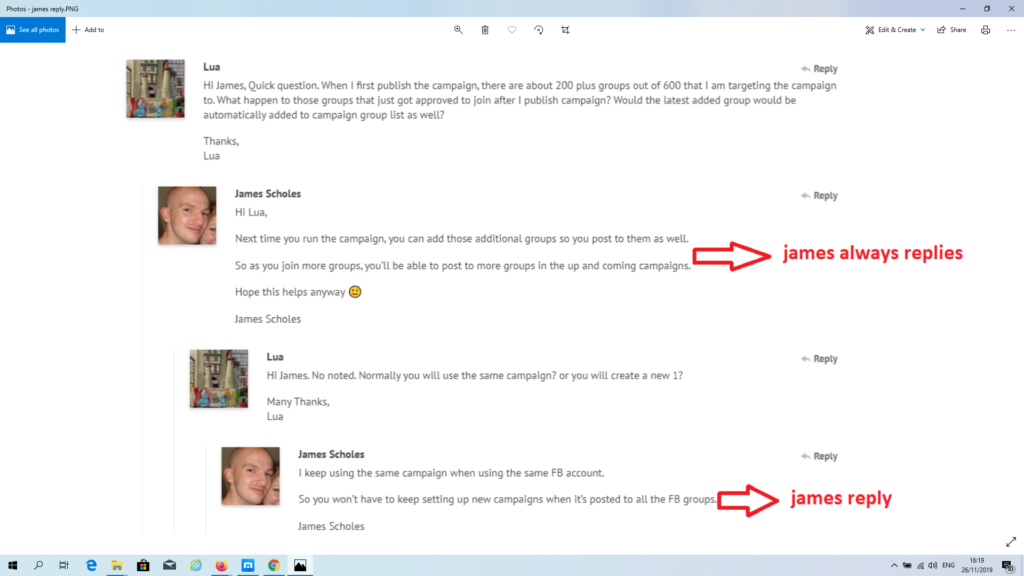Screen dimensions: 1024x576
Task: Rotate the photo
Action: [x=539, y=30]
